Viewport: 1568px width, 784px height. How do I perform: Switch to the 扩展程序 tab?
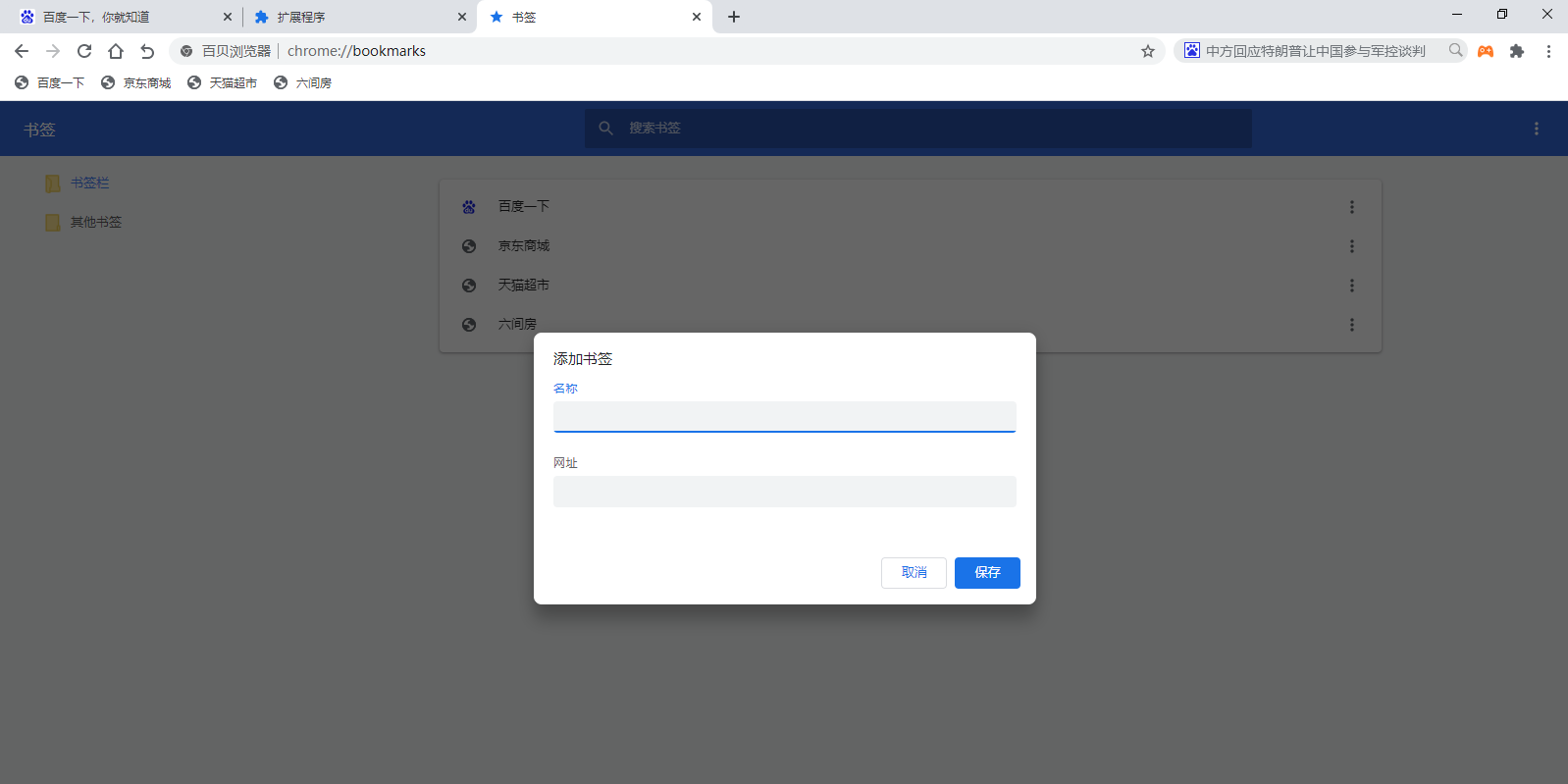point(358,17)
